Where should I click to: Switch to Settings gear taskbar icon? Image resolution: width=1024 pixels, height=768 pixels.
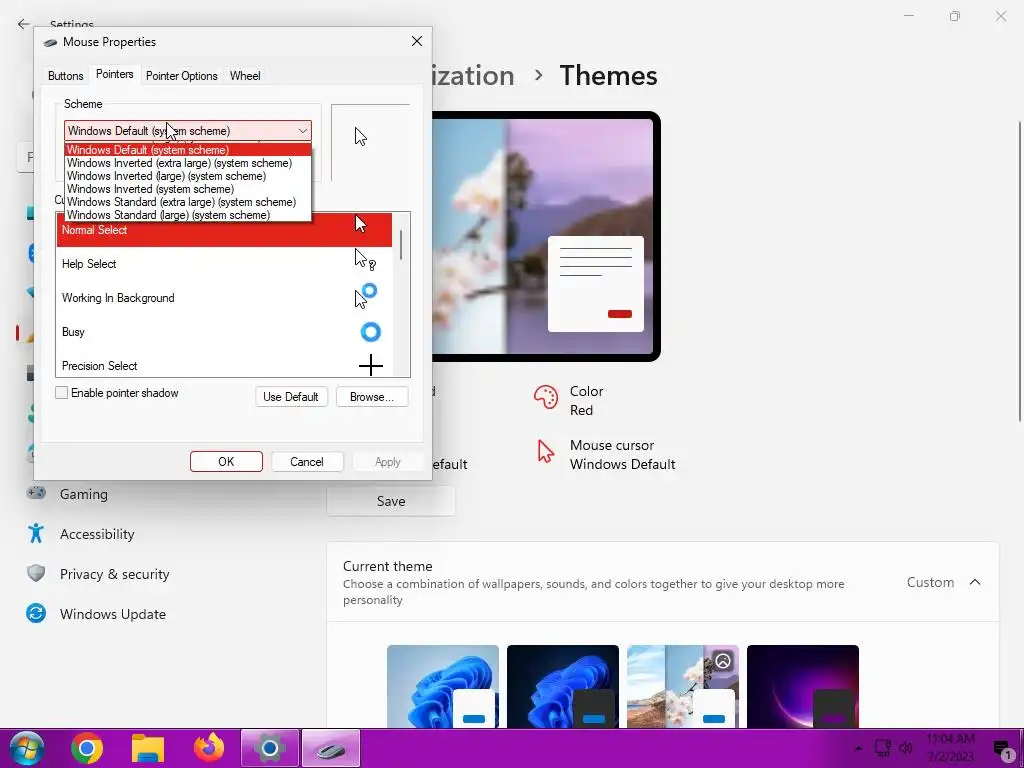[x=270, y=748]
